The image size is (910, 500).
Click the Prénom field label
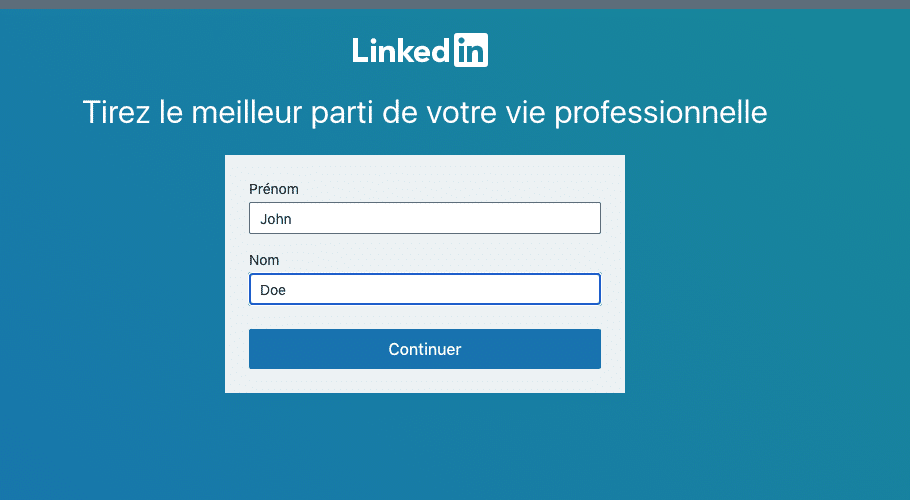274,189
